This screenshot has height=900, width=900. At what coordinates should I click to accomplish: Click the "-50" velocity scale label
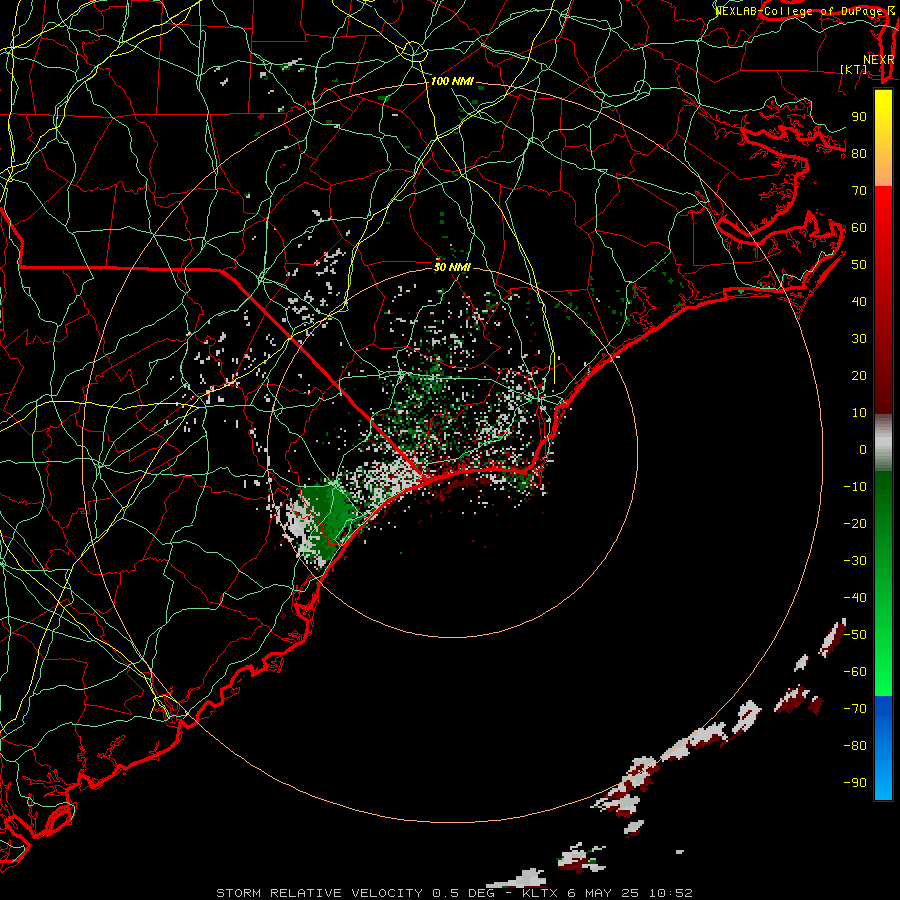coord(855,635)
